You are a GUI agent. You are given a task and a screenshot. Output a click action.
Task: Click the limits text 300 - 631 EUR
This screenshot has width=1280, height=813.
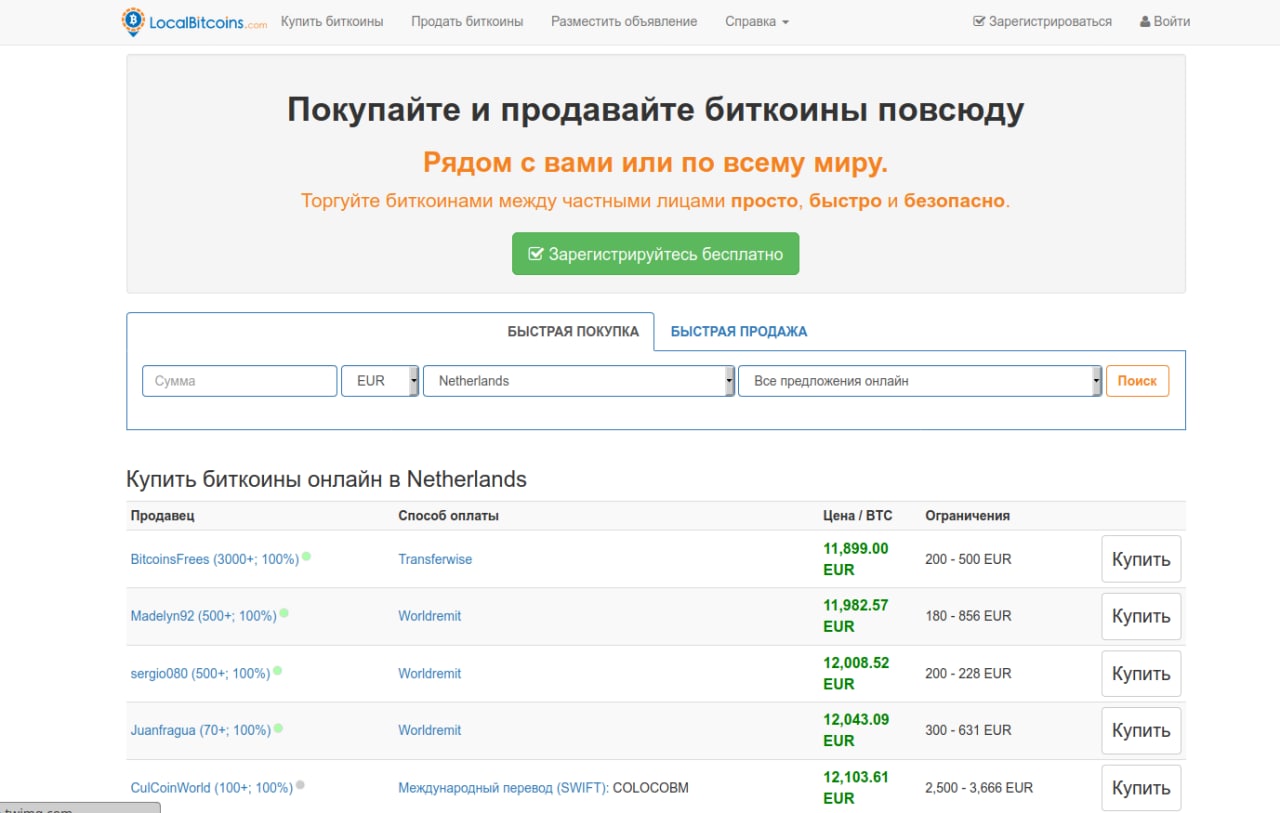968,731
